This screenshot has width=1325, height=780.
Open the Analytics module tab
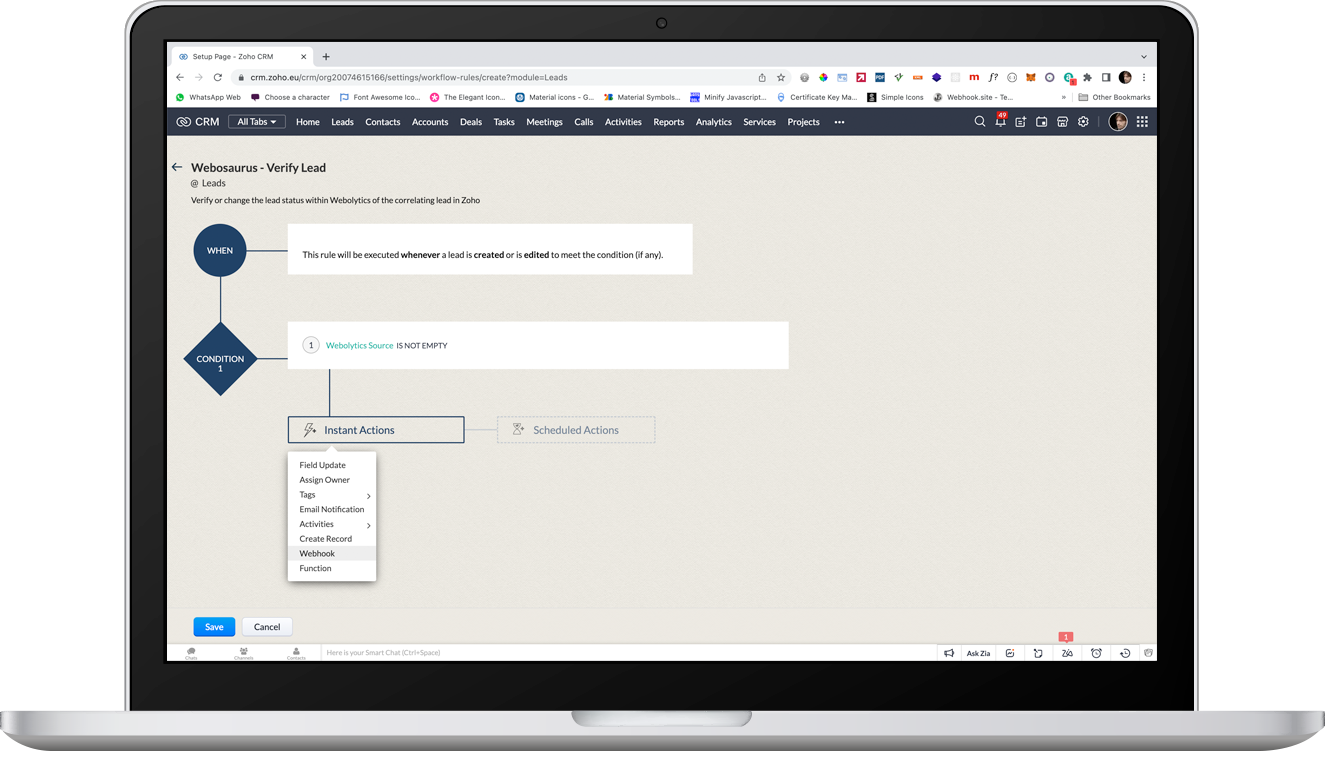click(x=713, y=121)
